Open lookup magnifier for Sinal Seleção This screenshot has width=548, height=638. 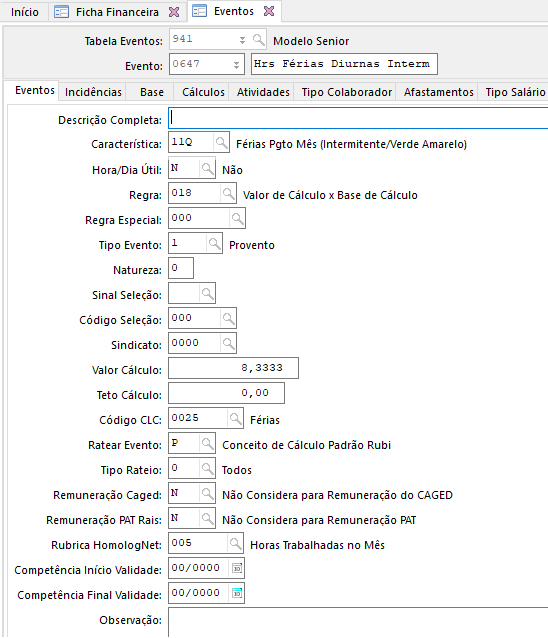207,293
